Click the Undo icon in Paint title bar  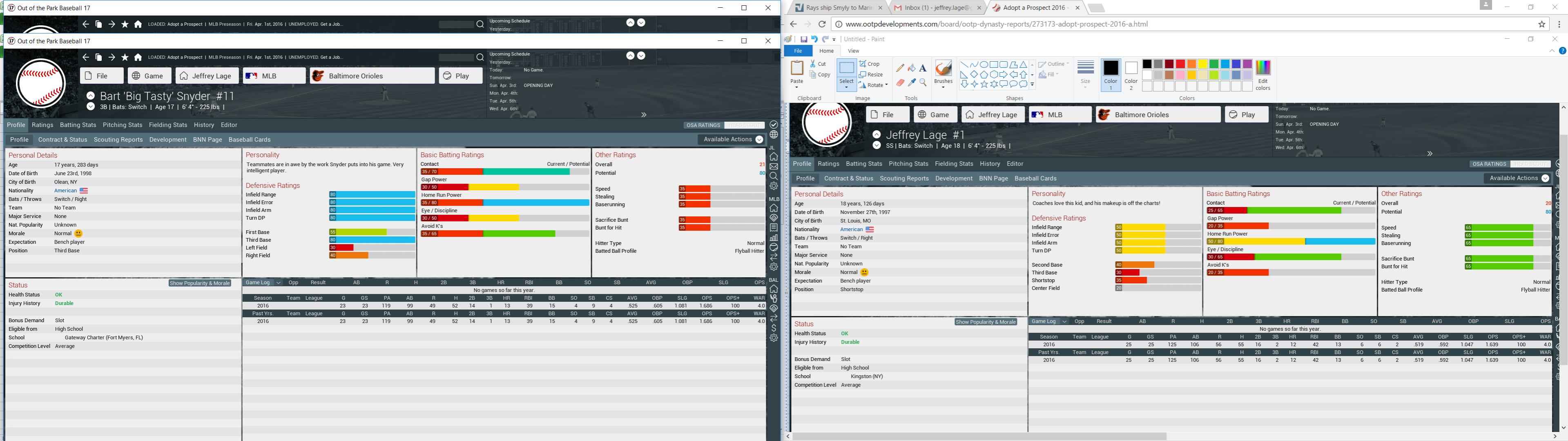click(x=814, y=39)
